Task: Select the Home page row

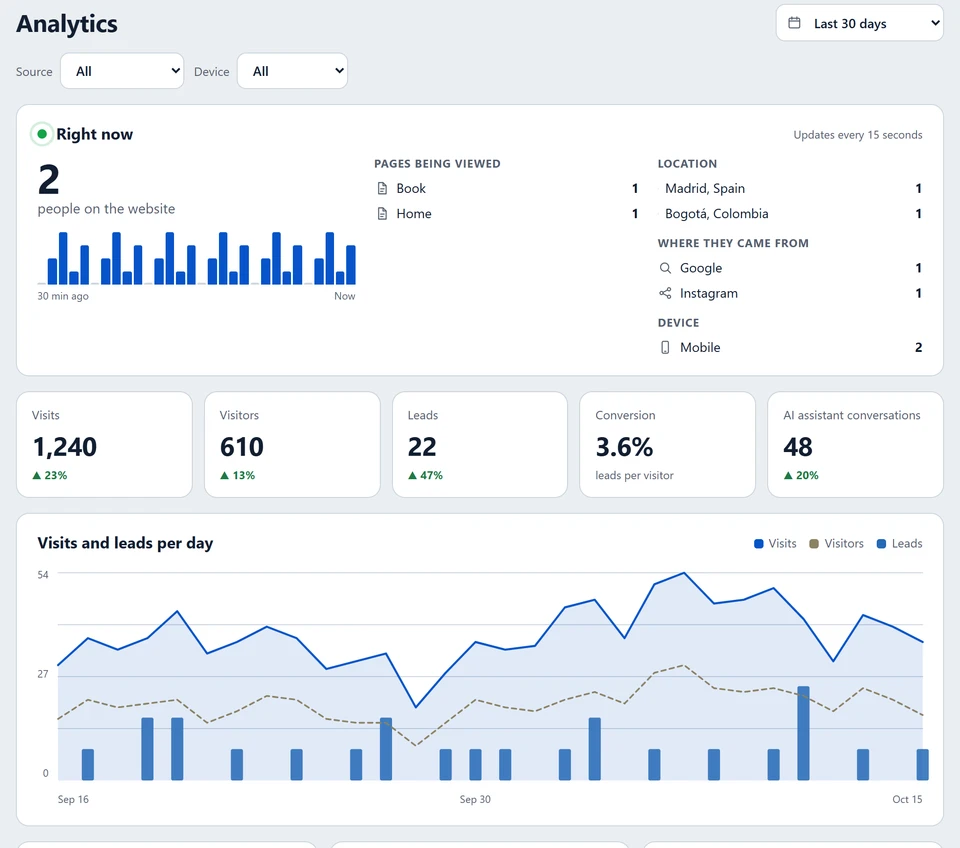Action: click(x=507, y=214)
